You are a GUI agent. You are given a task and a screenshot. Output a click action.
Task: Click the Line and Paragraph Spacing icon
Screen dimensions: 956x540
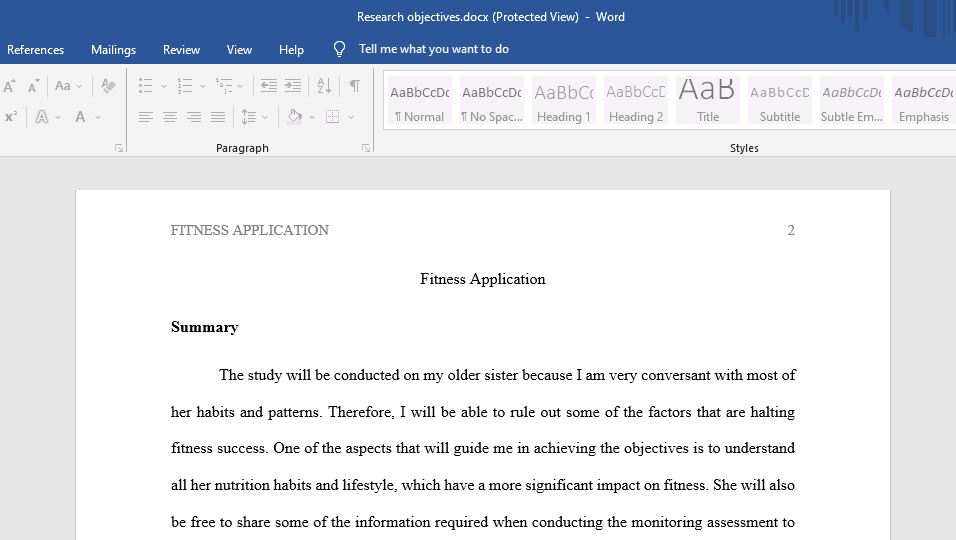click(x=248, y=116)
